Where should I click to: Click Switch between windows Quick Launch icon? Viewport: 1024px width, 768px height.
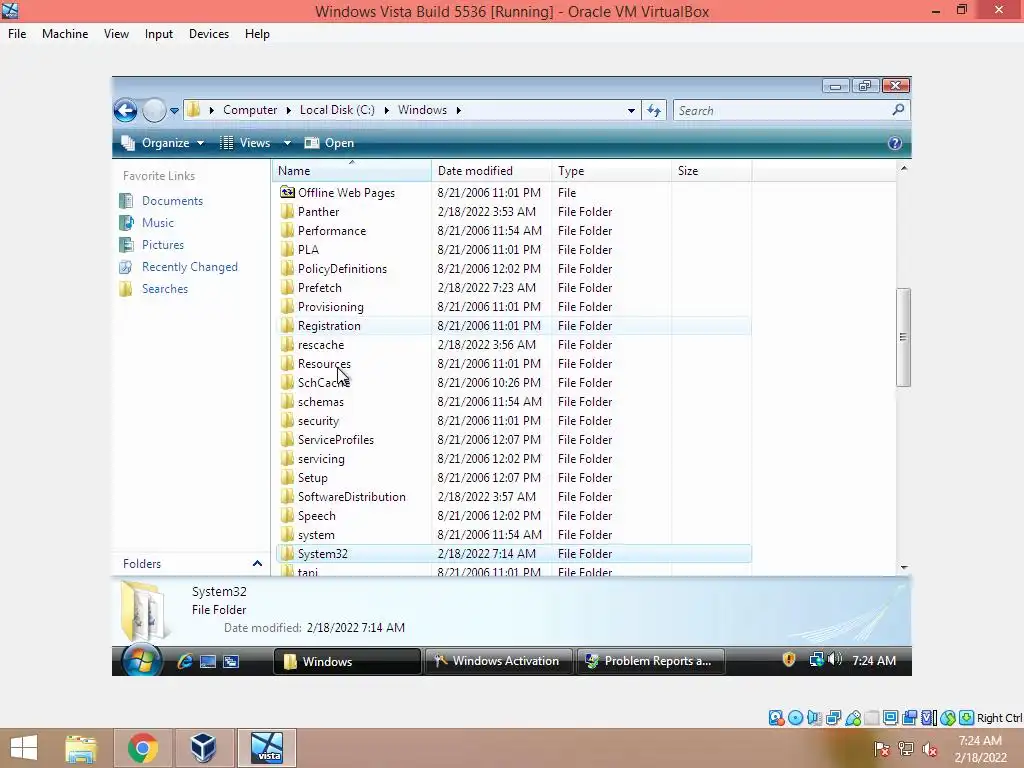[x=231, y=661]
